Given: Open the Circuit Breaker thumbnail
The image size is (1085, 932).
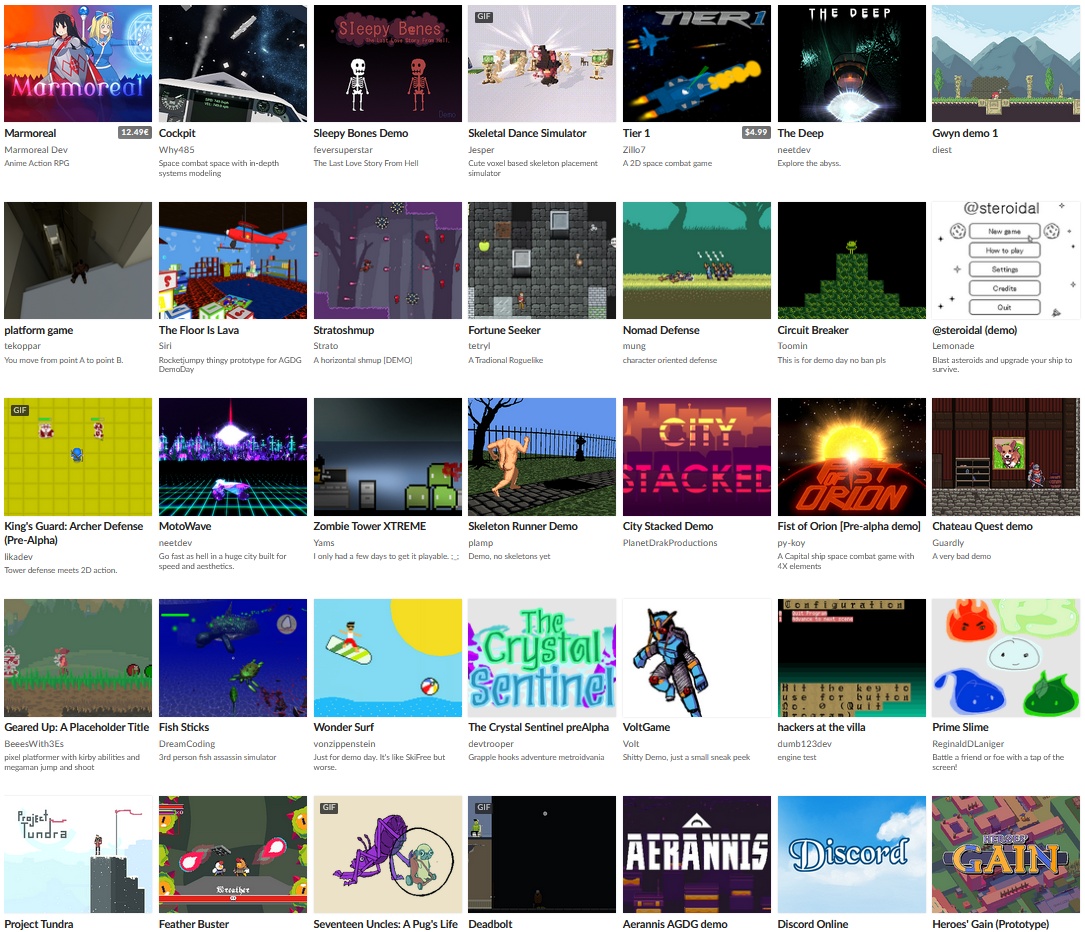Looking at the screenshot, I should 852,260.
